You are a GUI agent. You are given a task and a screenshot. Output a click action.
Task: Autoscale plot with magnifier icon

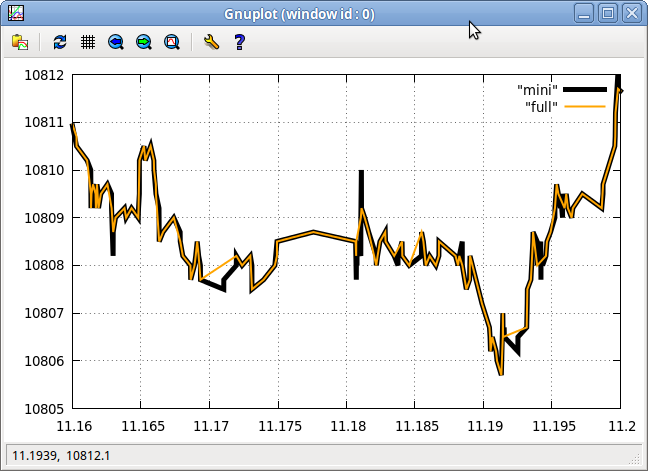pos(172,42)
